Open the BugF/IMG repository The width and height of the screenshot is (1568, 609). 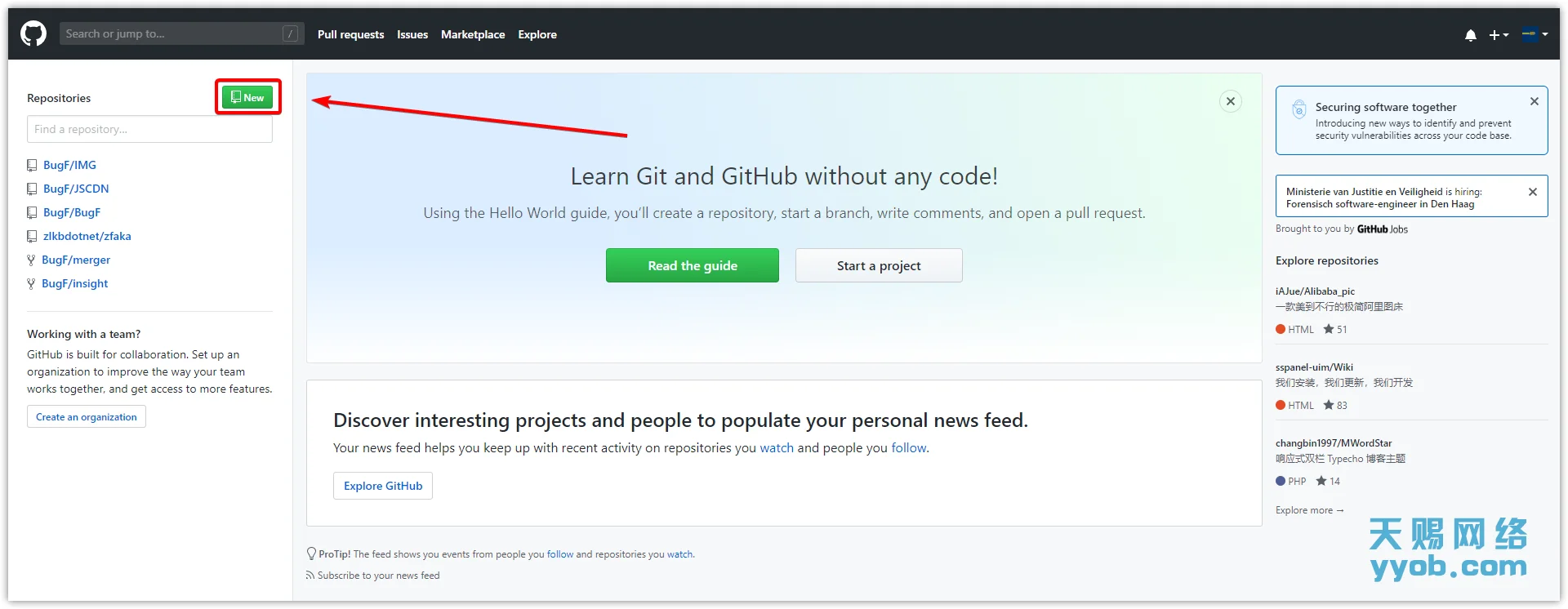pos(69,165)
